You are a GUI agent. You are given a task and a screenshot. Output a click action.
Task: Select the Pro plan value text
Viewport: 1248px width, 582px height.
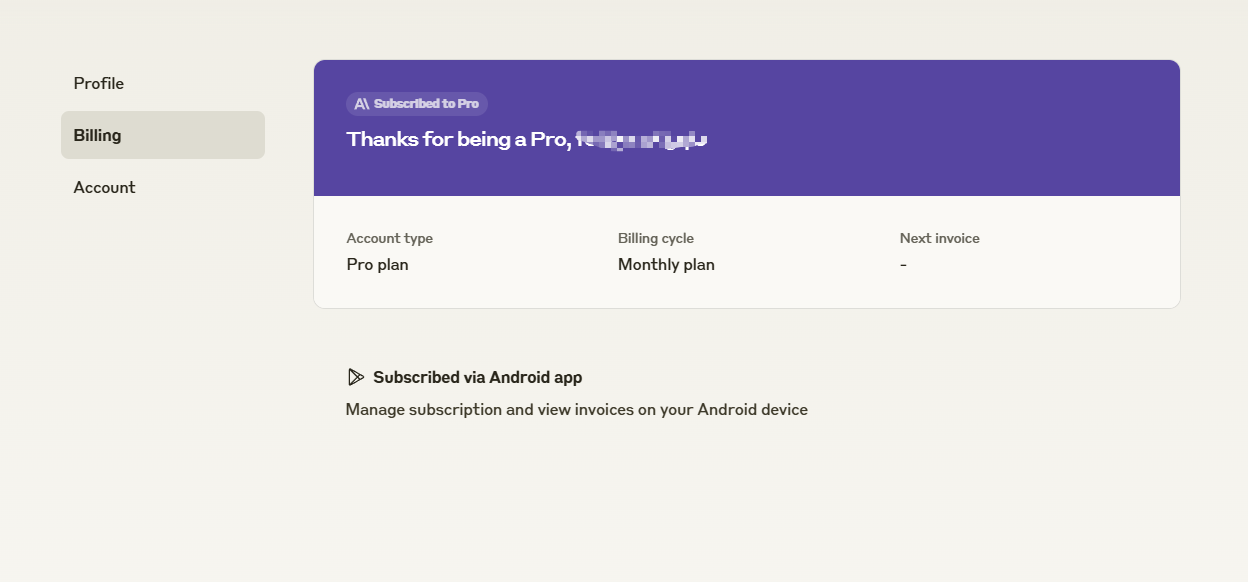377,265
